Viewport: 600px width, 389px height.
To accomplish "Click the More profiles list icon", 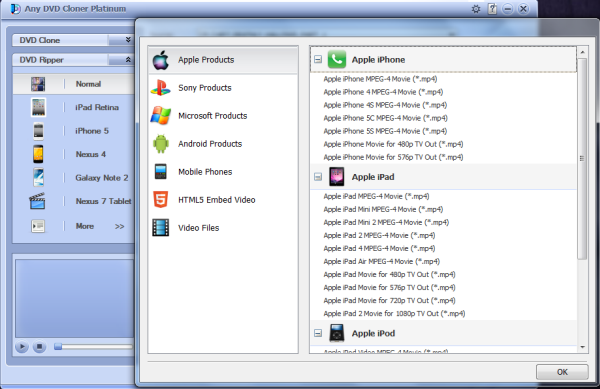I will pos(38,226).
